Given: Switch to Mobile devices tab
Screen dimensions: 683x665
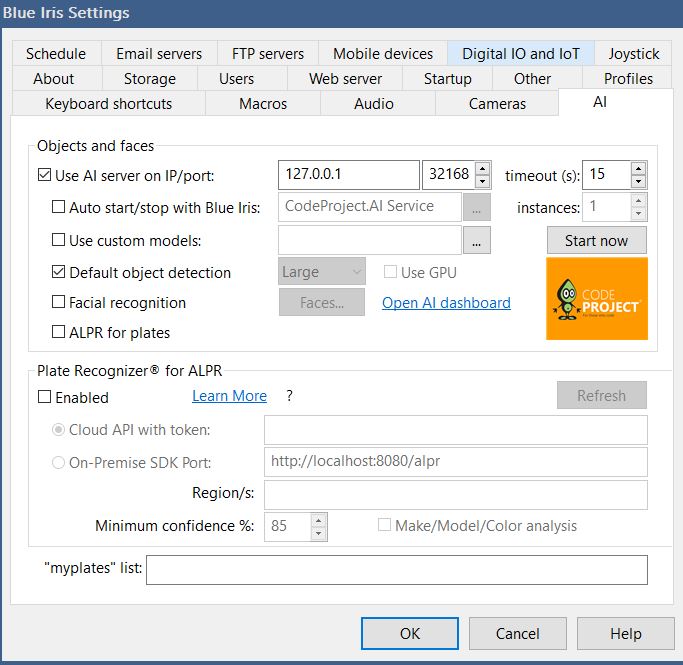Looking at the screenshot, I should 383,54.
